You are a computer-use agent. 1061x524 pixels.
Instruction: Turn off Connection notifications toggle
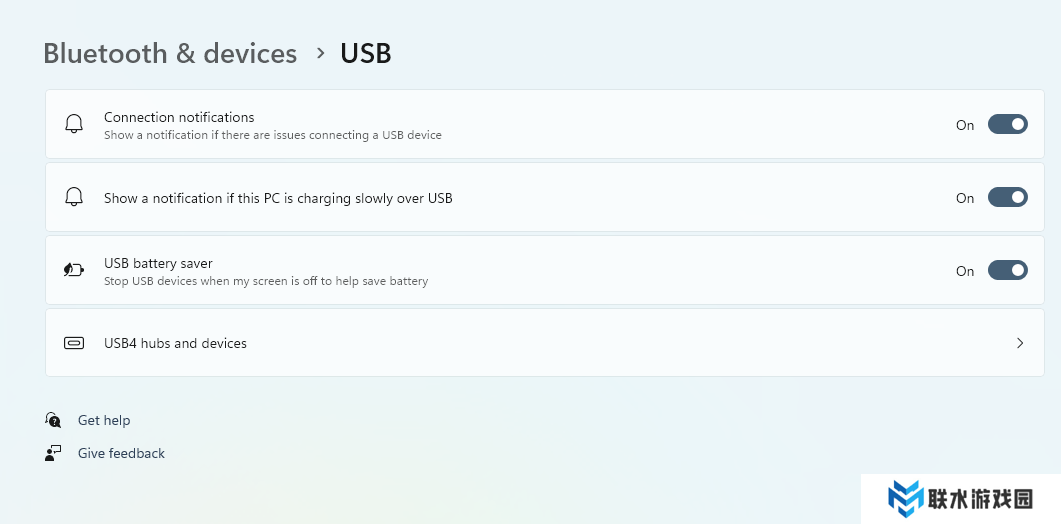[x=1007, y=124]
